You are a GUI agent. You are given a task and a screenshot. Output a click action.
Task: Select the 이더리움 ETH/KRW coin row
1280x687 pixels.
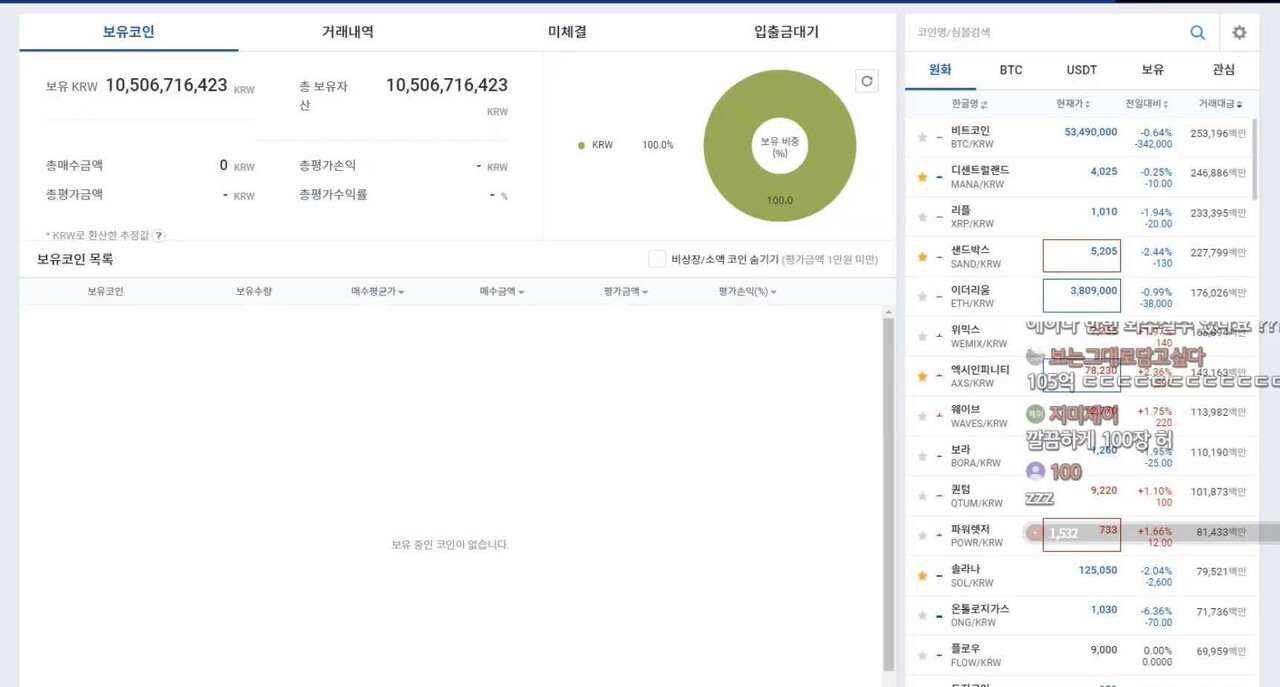(985, 294)
